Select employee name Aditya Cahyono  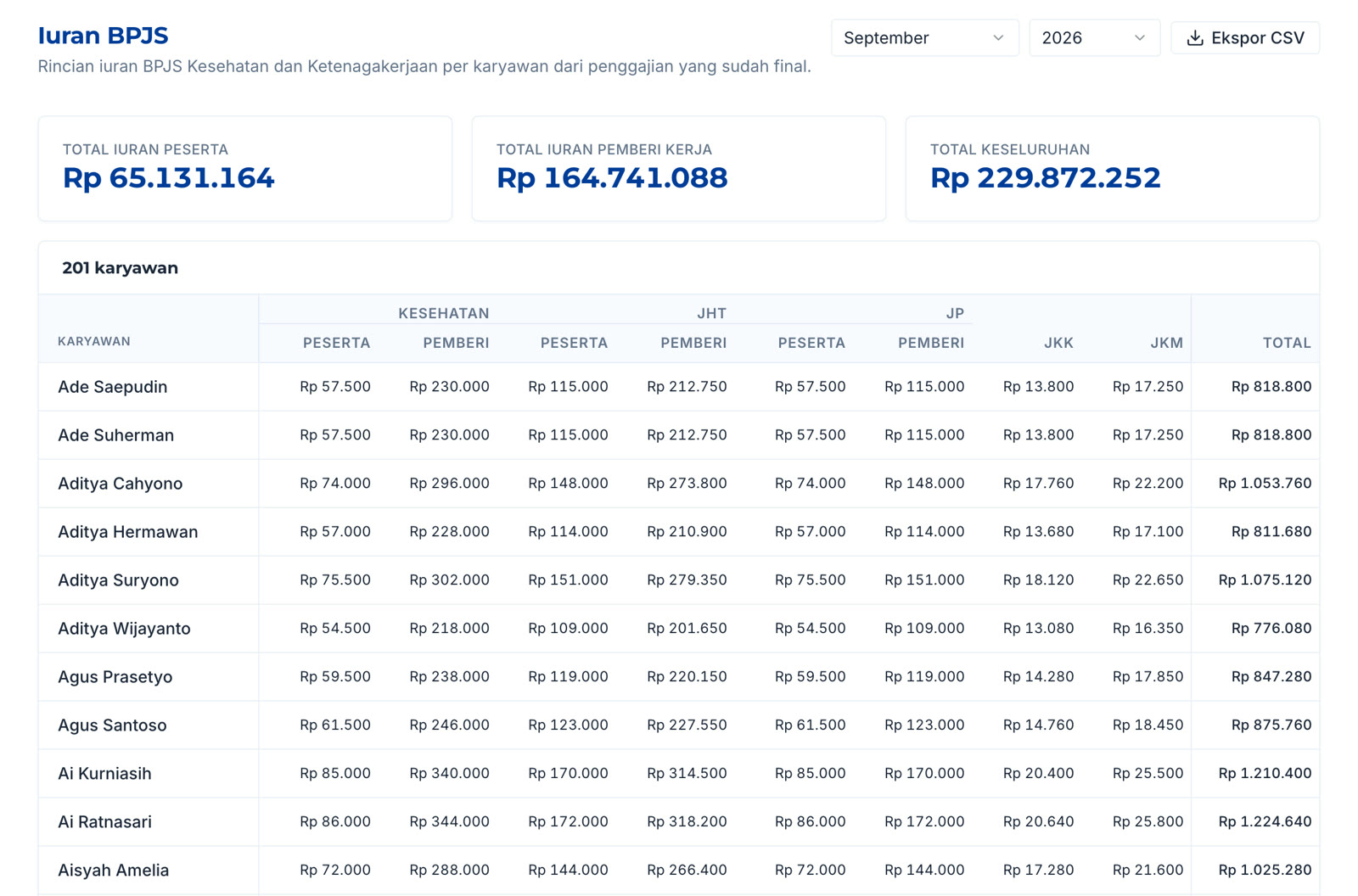click(x=120, y=484)
